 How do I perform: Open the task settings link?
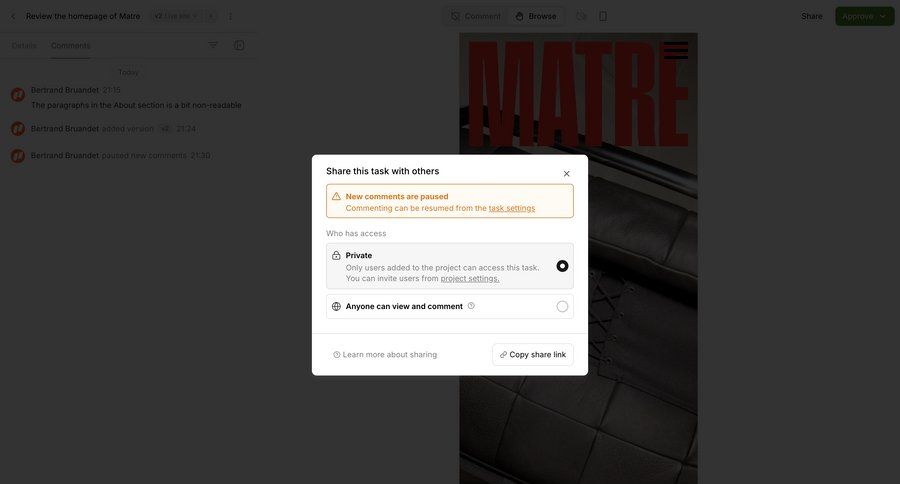(x=511, y=208)
